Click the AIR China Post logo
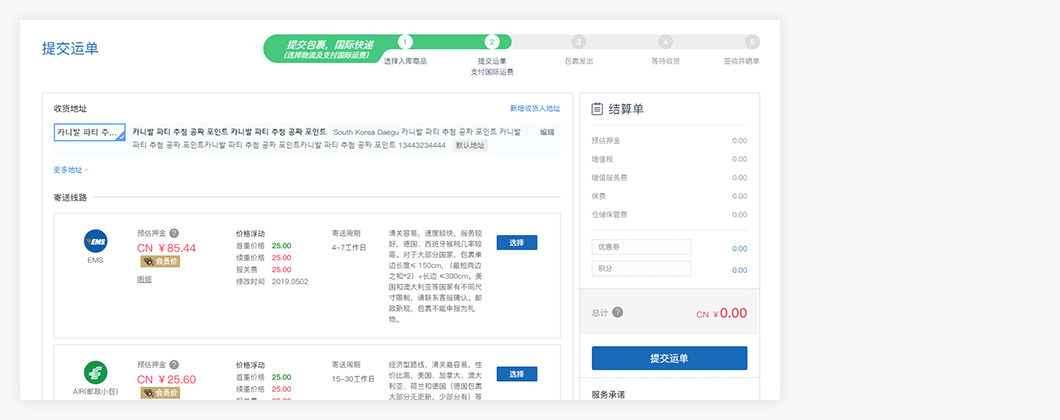The width and height of the screenshot is (1060, 420). (95, 372)
